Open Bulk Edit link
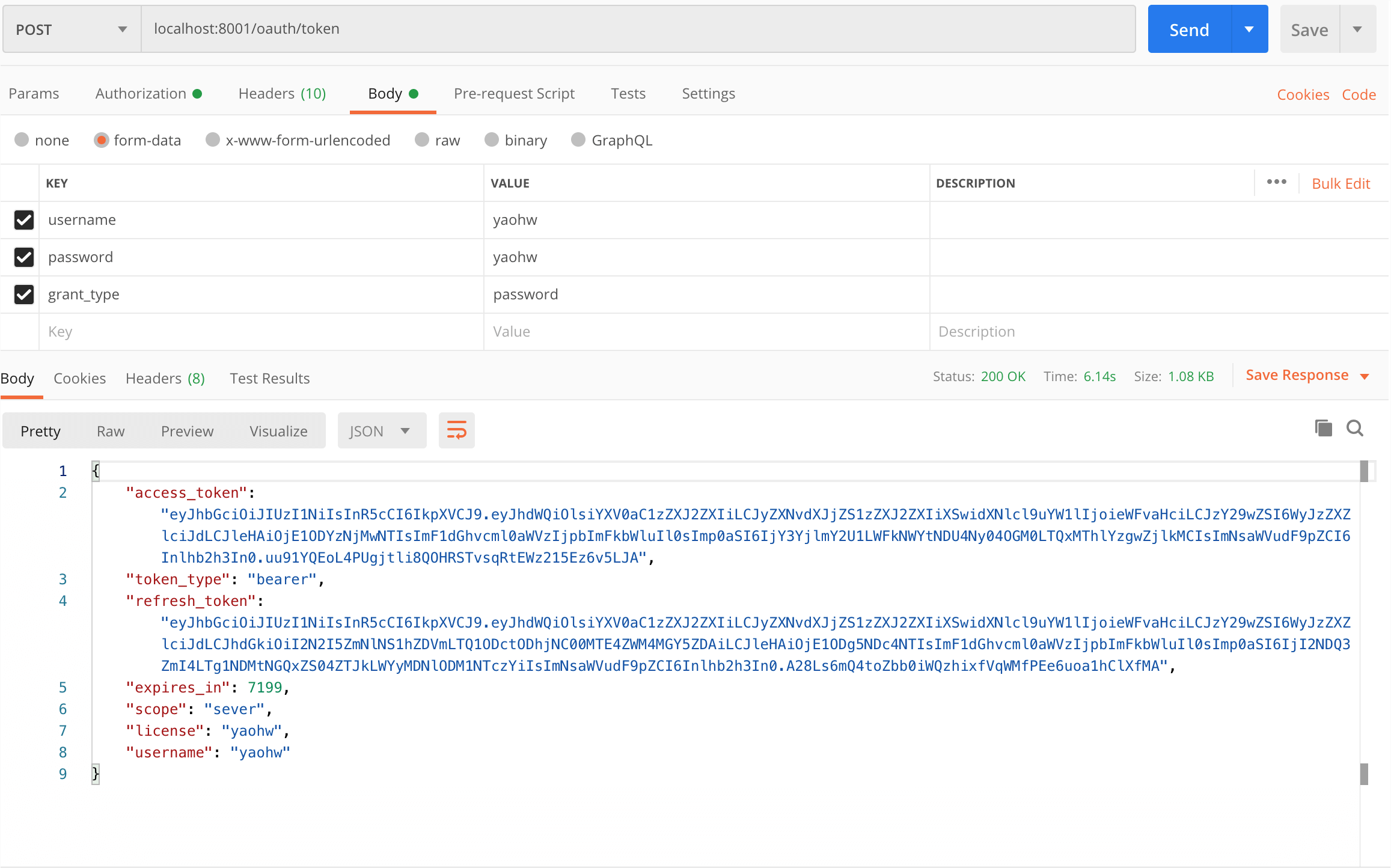This screenshot has height=868, width=1391. [1341, 183]
